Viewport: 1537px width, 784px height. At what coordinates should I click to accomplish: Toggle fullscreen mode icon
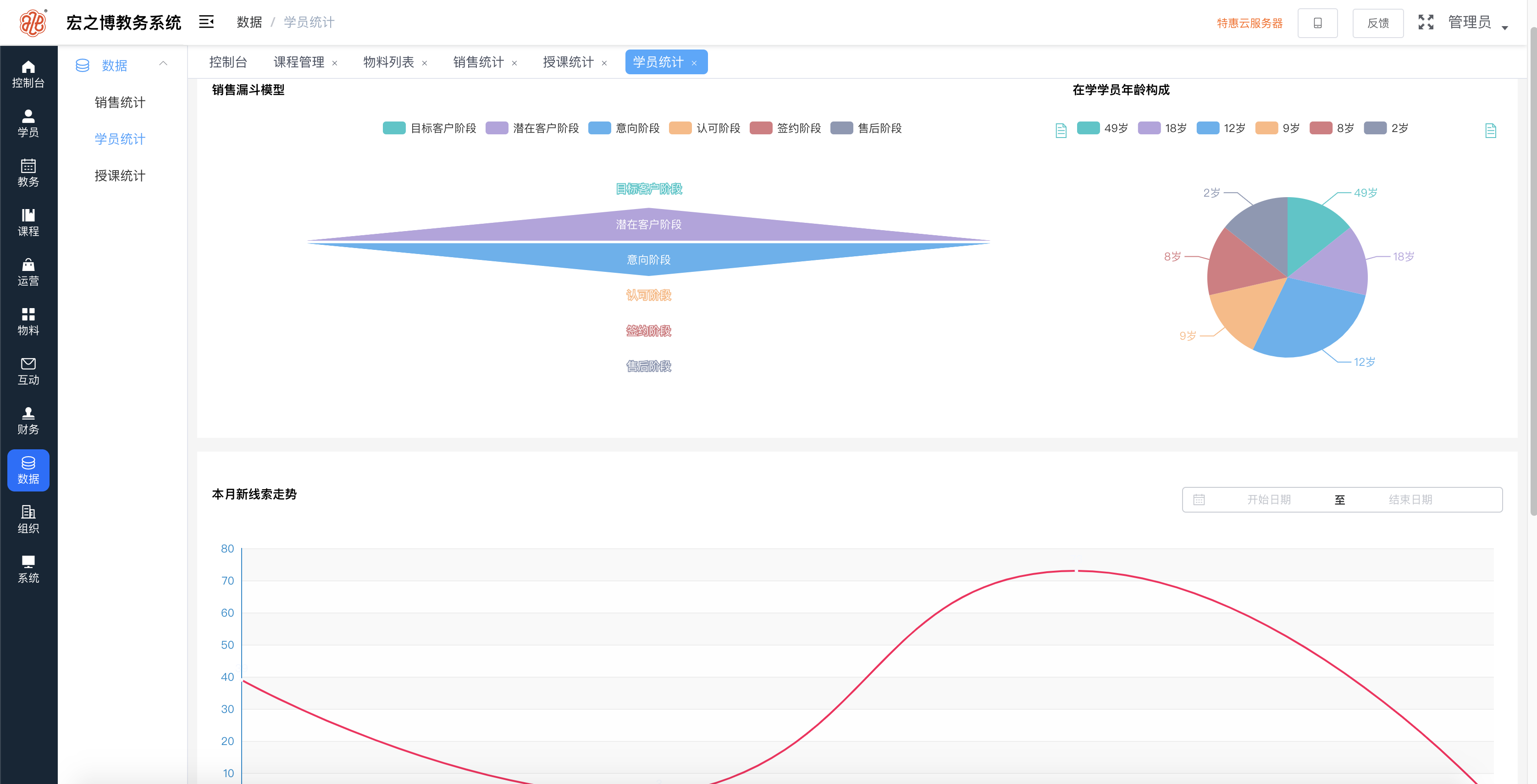(x=1426, y=22)
